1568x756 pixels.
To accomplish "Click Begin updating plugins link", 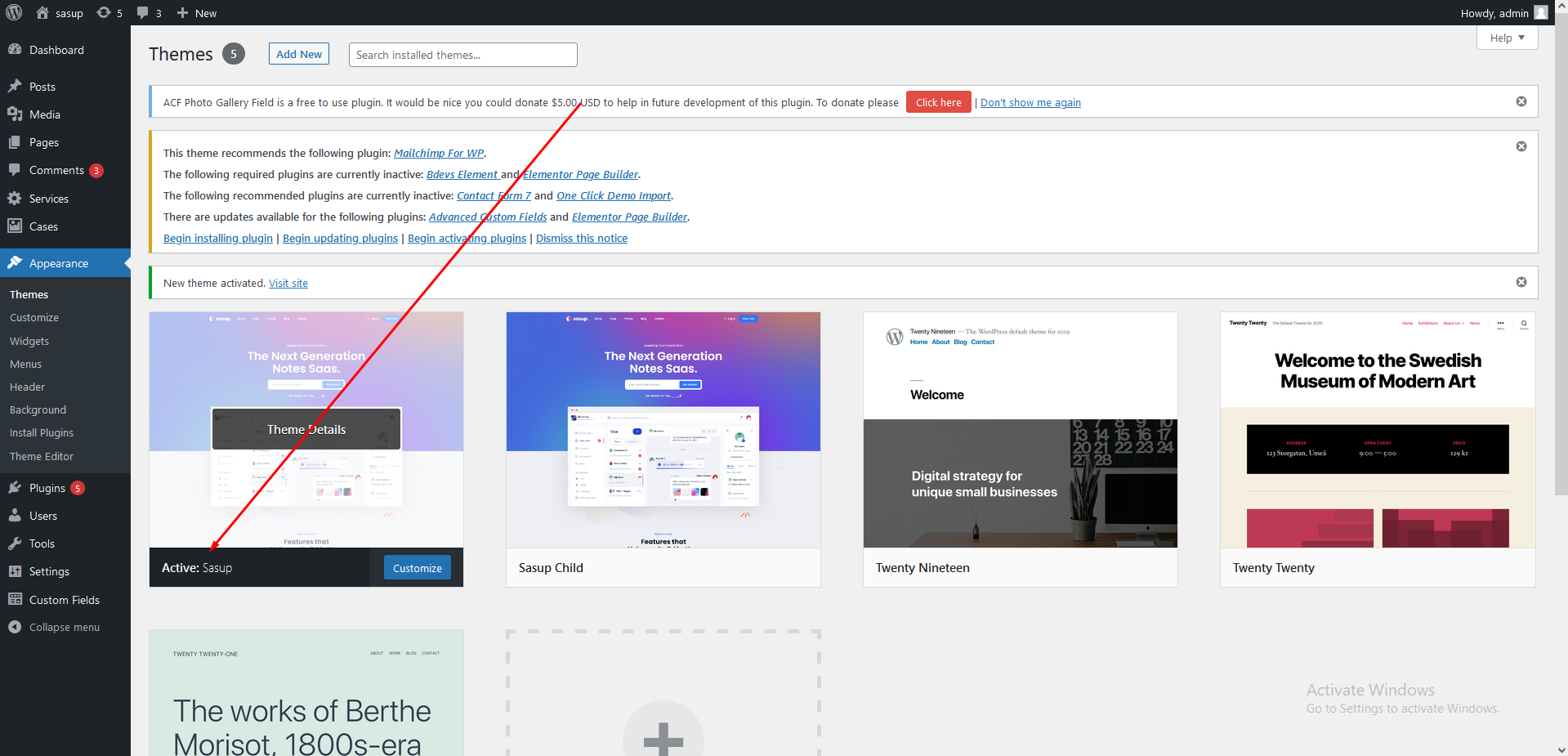I will [340, 238].
